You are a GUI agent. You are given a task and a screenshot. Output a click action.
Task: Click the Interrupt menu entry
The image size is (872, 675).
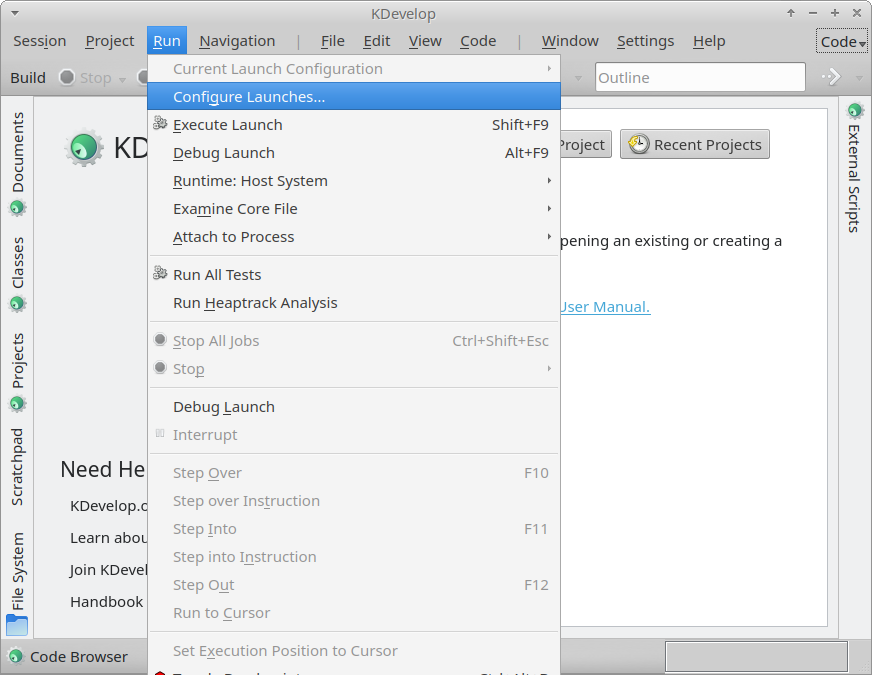[x=354, y=435]
